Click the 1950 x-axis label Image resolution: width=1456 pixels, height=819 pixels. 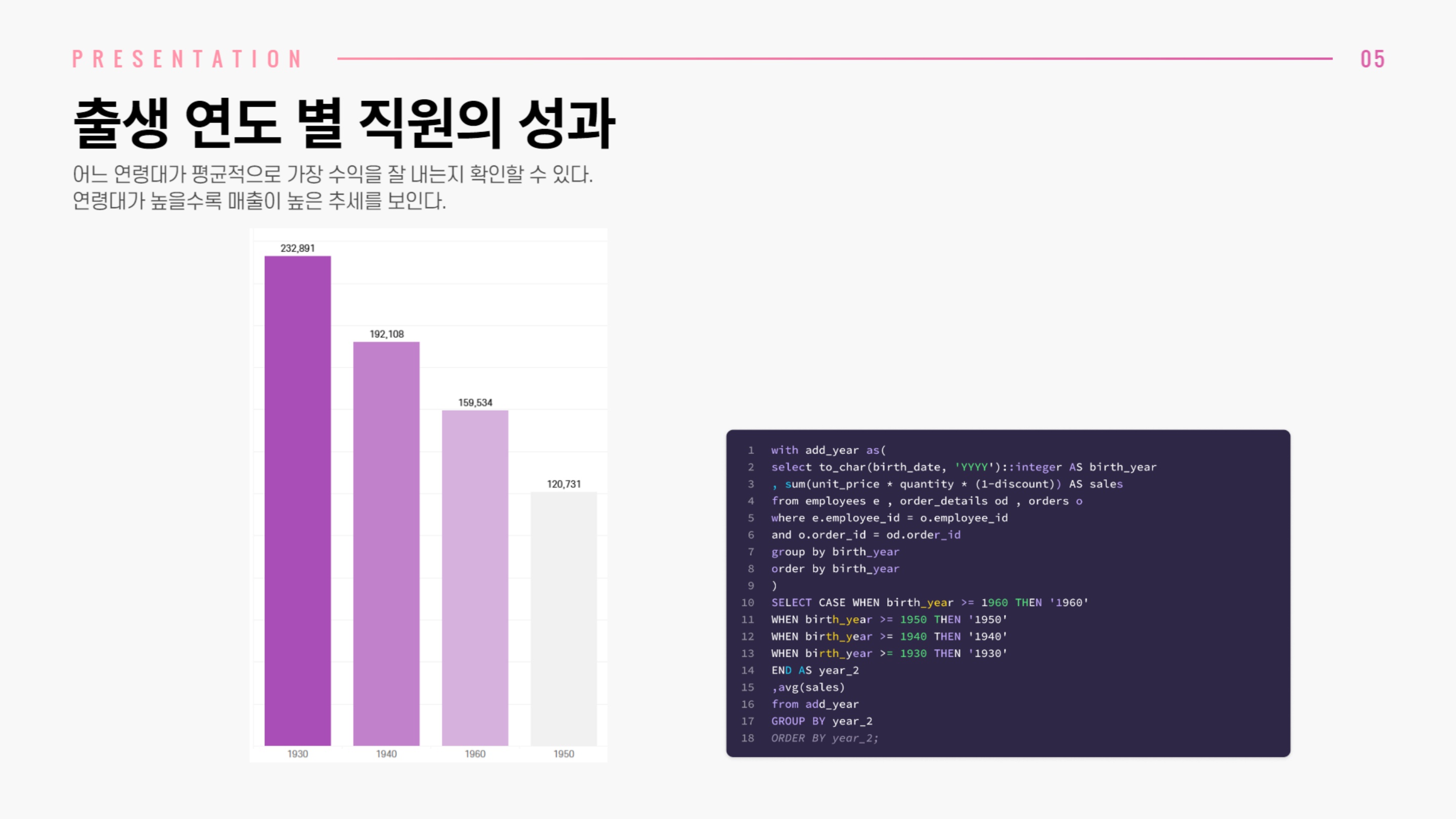point(564,753)
